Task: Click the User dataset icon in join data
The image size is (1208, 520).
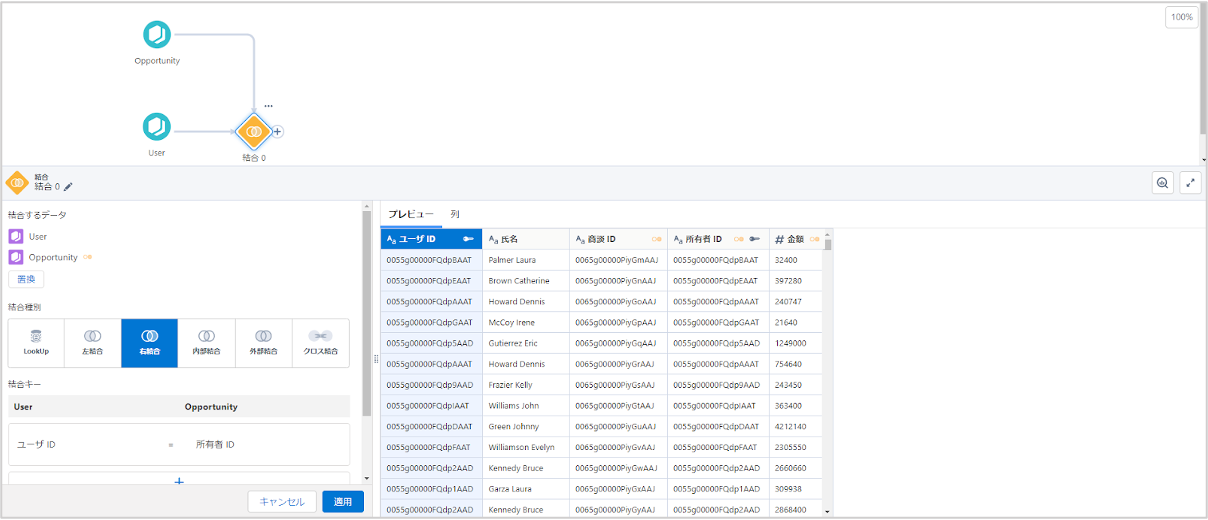Action: point(16,237)
